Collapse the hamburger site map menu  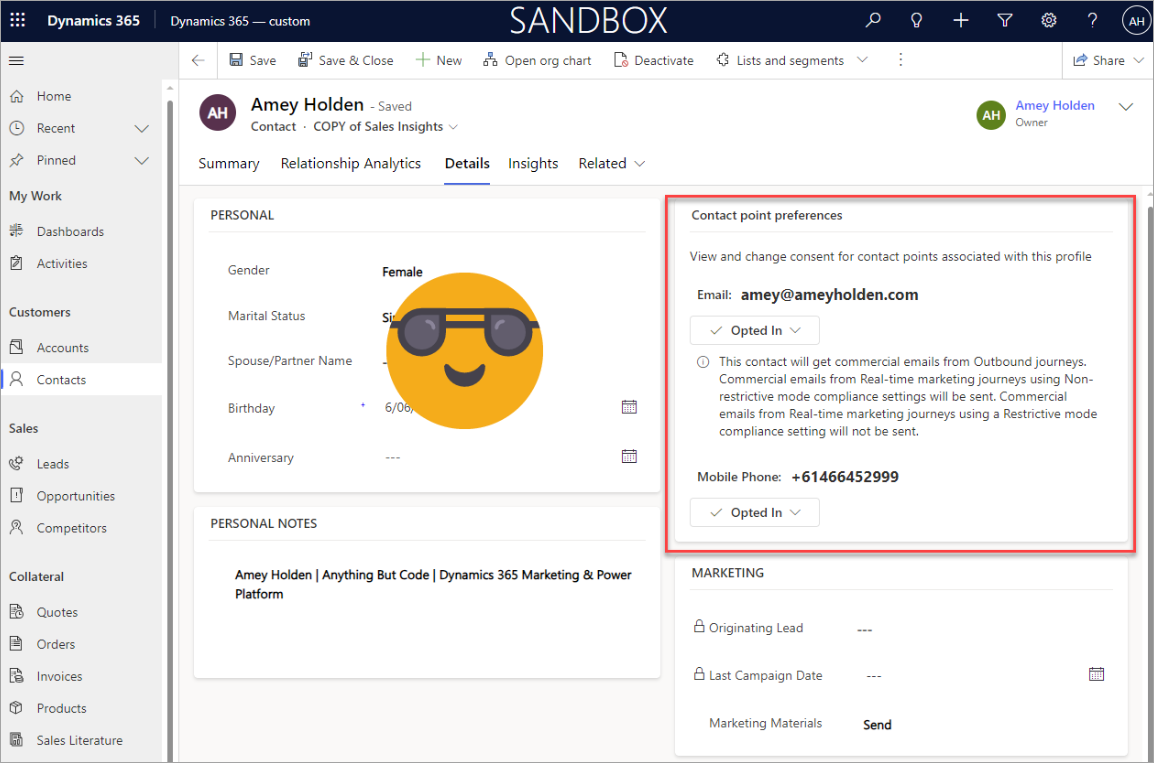point(16,60)
